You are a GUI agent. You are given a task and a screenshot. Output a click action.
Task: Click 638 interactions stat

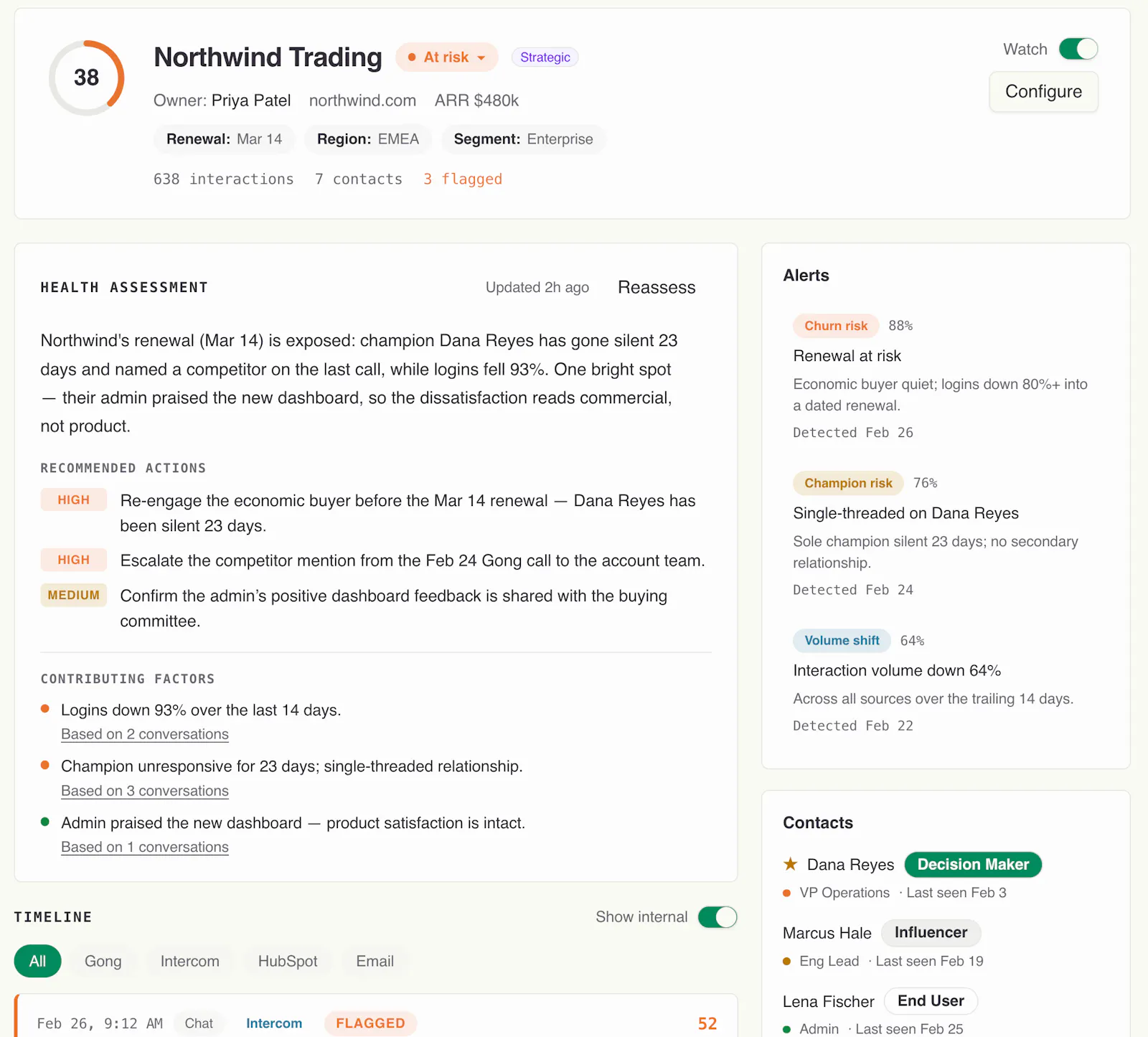224,179
